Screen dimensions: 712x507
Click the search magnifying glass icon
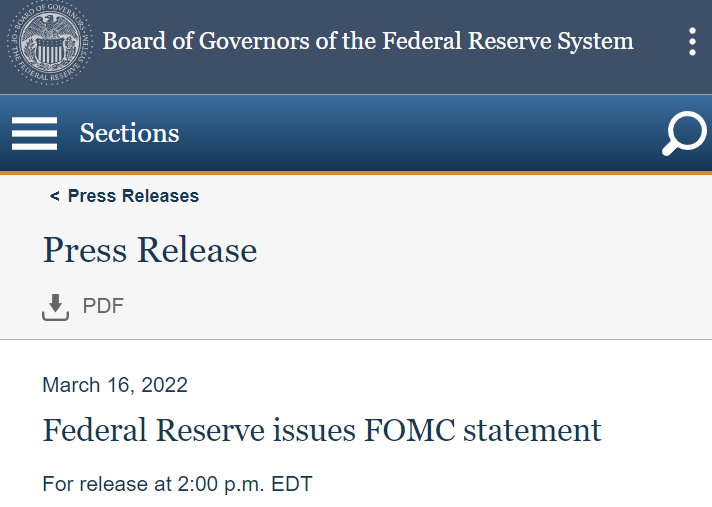tap(684, 134)
